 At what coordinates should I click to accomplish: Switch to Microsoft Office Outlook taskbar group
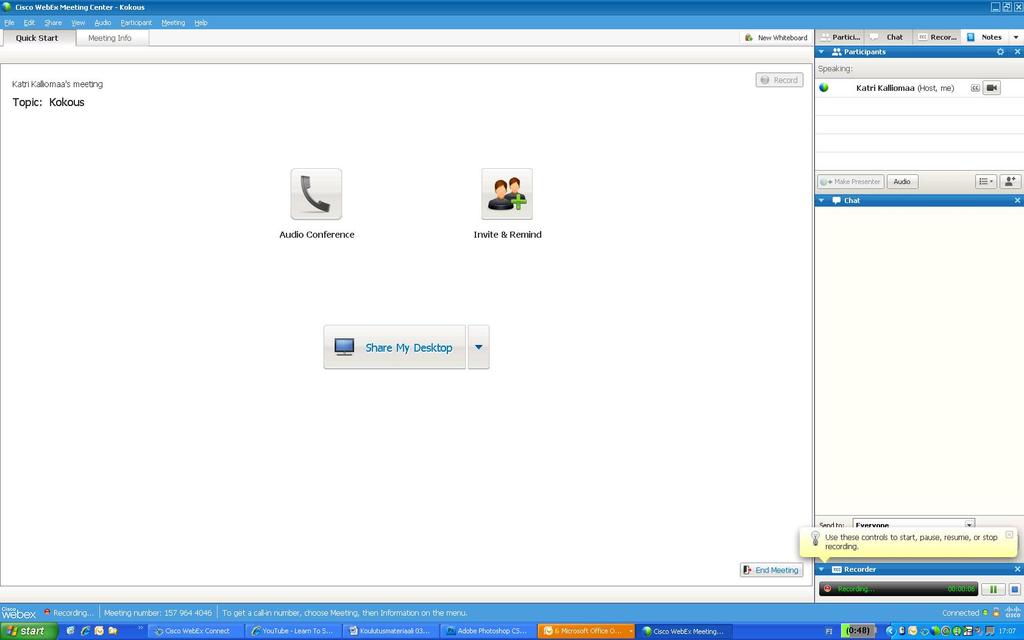586,631
